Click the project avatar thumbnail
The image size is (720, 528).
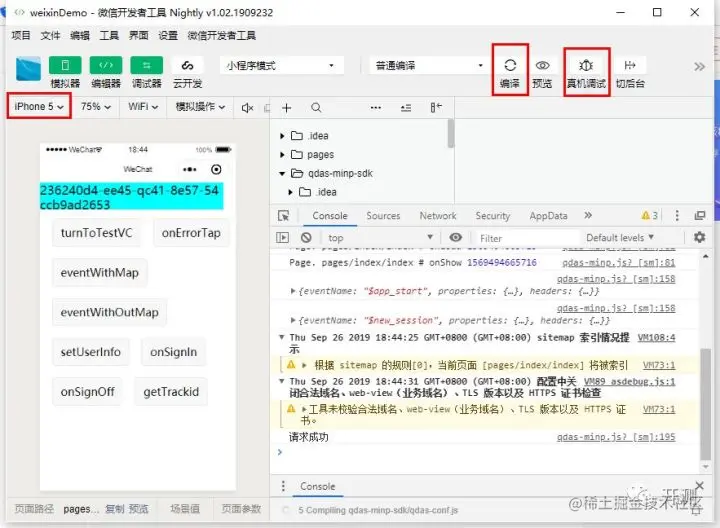[x=28, y=69]
